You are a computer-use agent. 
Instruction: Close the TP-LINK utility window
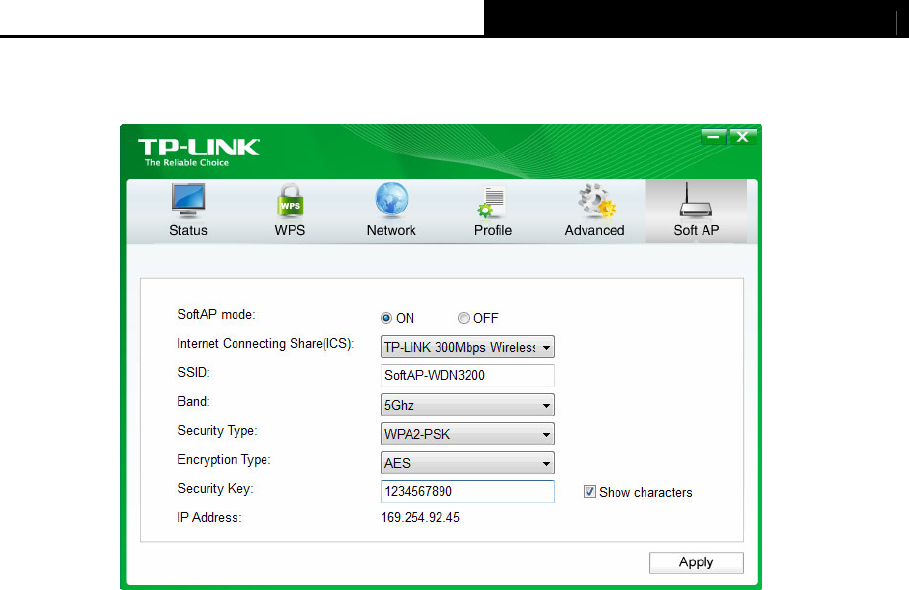coord(743,137)
